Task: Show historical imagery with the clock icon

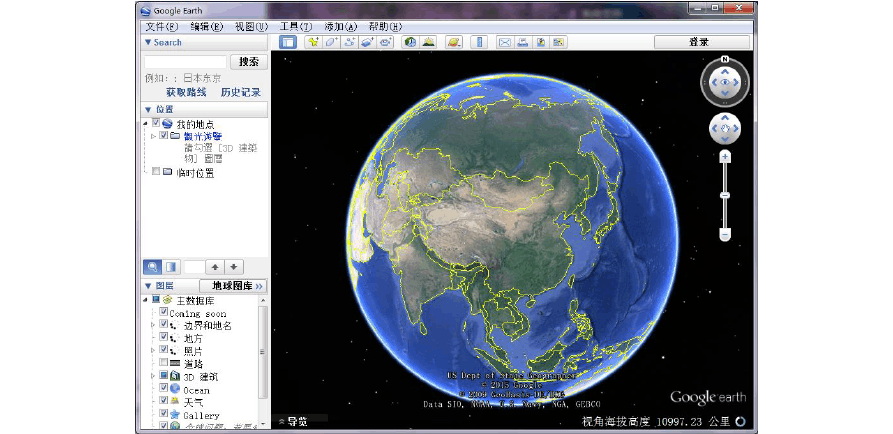Action: tap(409, 42)
